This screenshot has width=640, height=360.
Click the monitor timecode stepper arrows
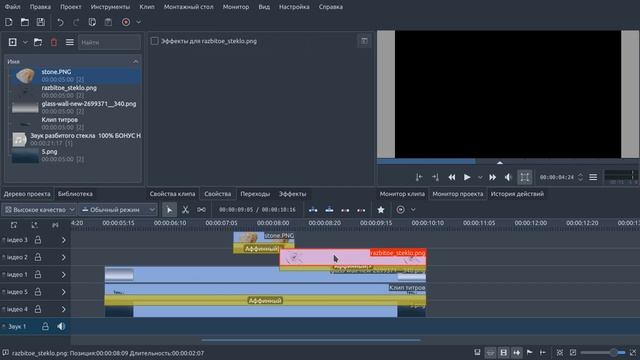pos(580,177)
